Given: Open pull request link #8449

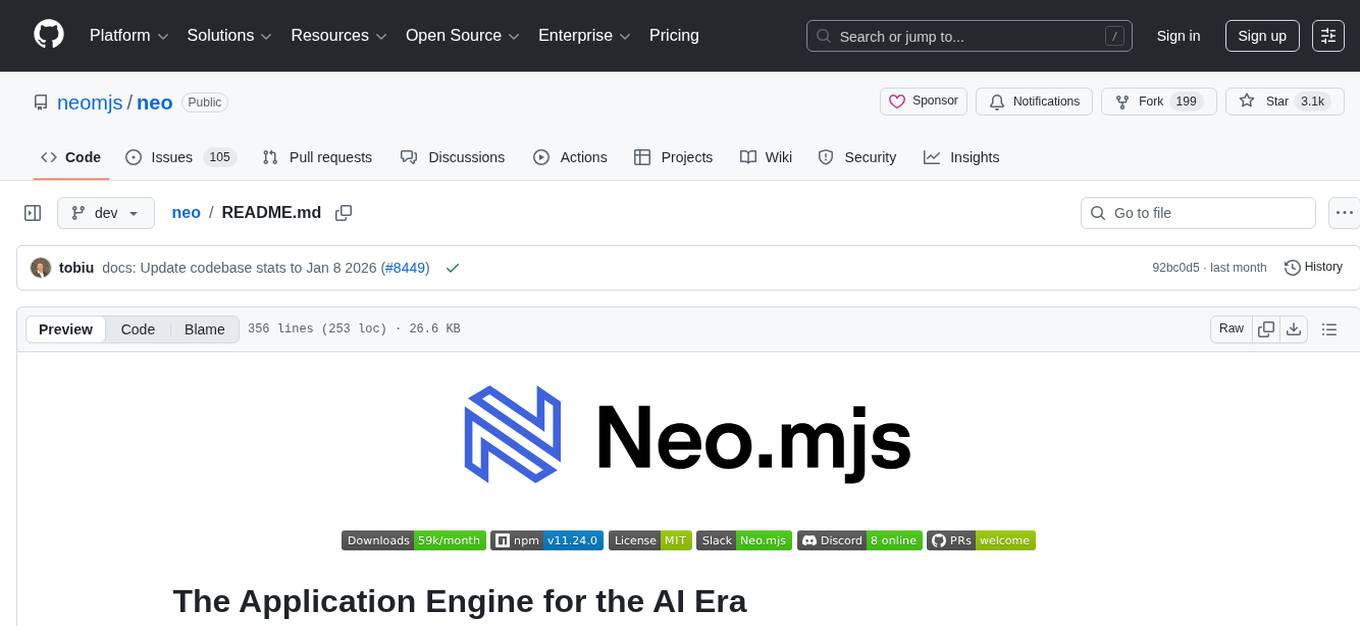Looking at the screenshot, I should [x=404, y=267].
